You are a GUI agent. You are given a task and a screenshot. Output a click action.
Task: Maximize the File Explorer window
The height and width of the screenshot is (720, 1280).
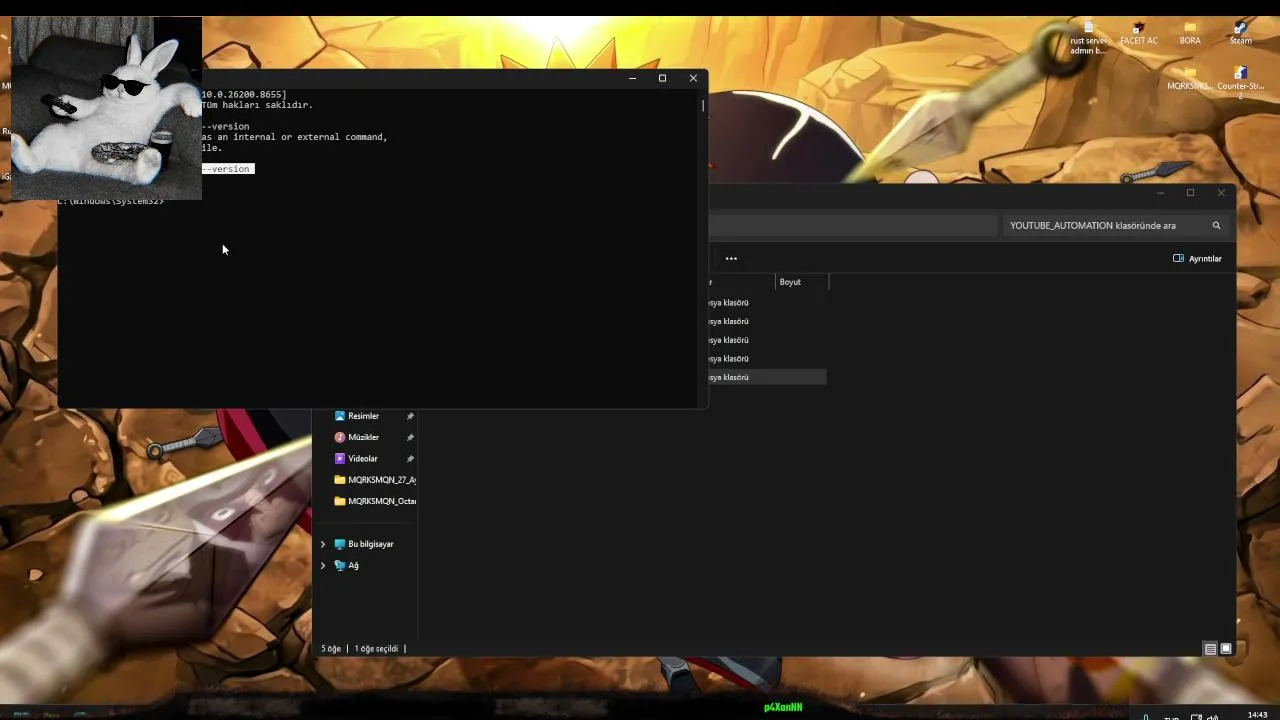coord(1190,193)
